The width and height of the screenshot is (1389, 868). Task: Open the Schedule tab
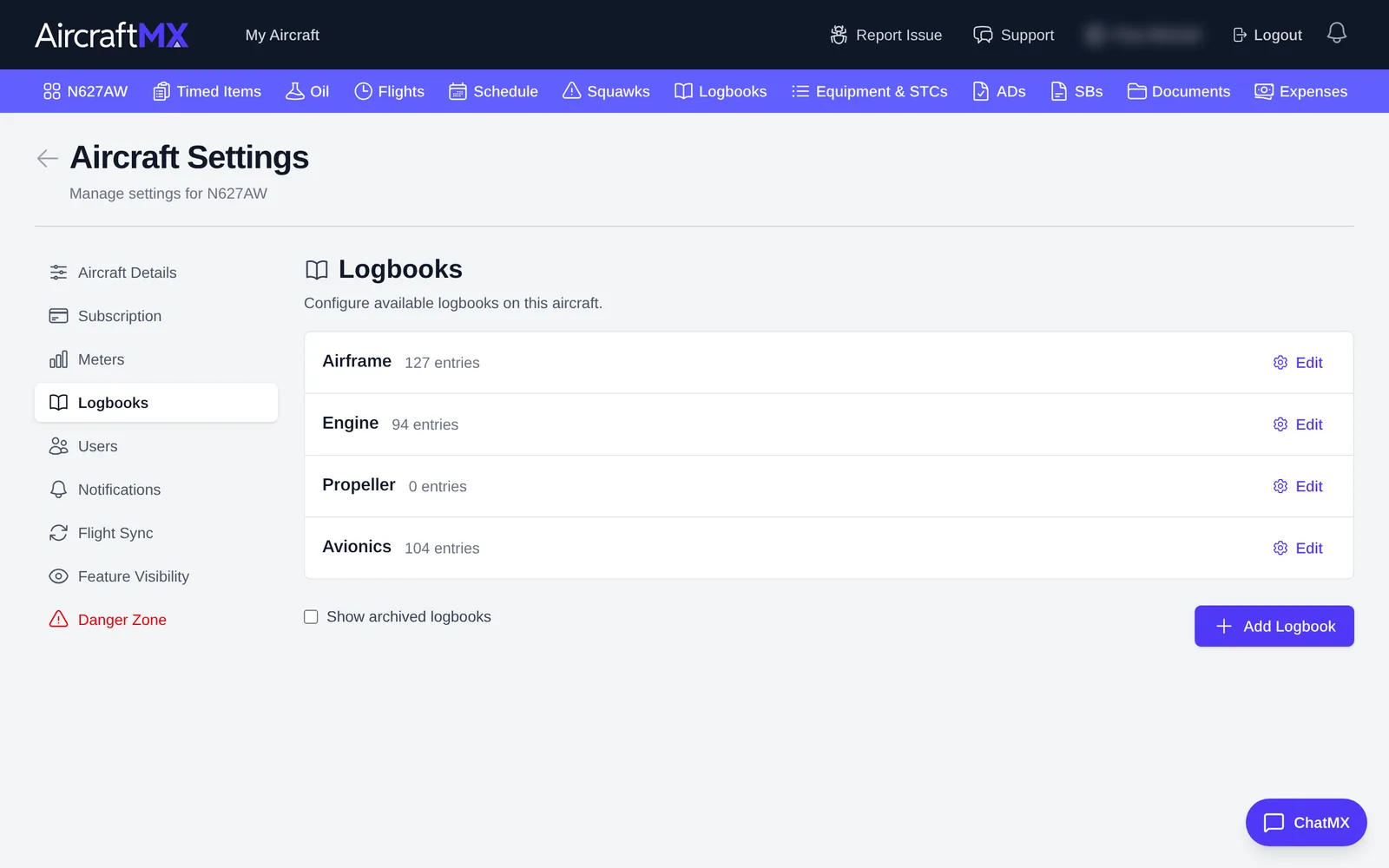493,91
